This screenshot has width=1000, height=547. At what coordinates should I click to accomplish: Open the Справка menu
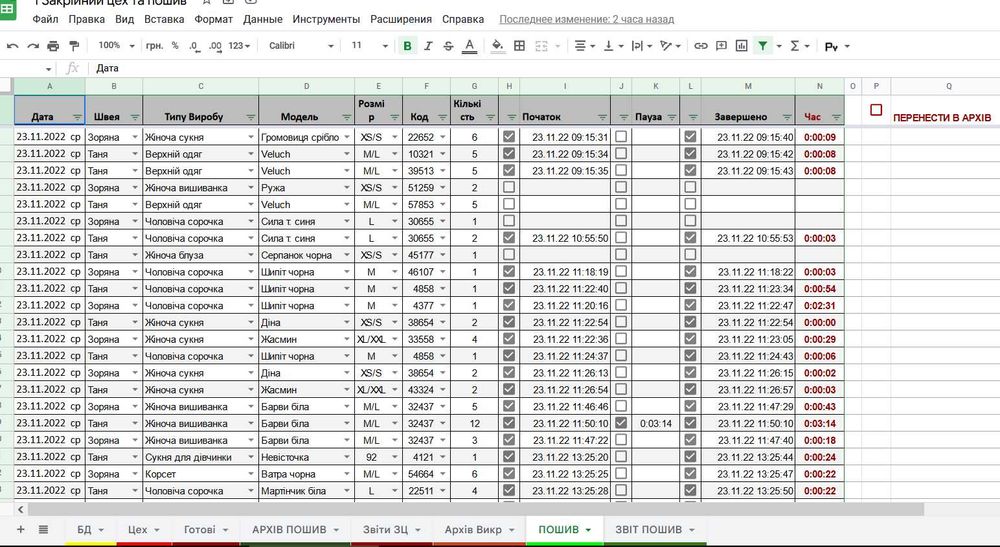[463, 19]
